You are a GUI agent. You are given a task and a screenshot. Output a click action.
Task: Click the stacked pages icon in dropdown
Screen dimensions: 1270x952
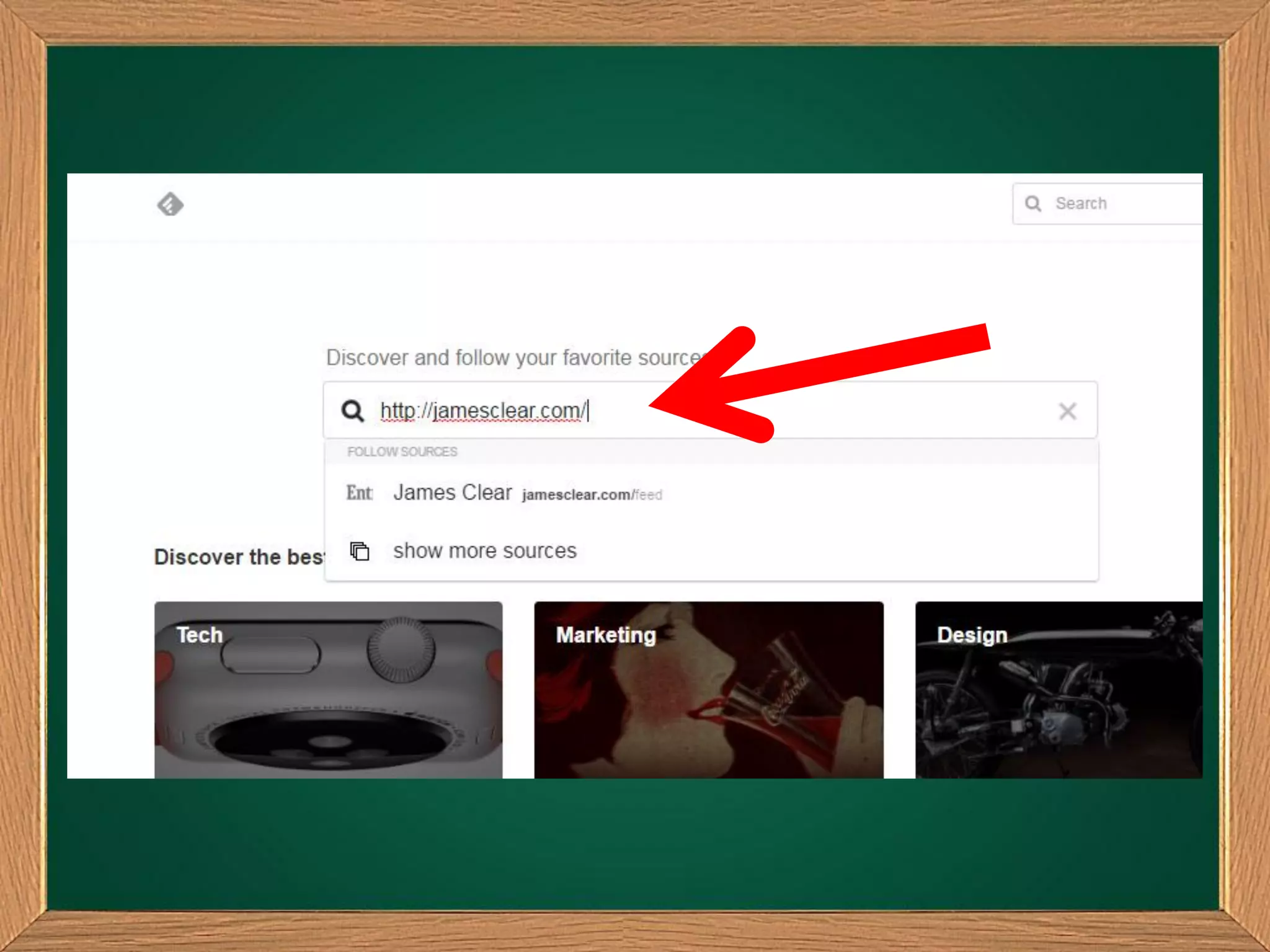[360, 550]
